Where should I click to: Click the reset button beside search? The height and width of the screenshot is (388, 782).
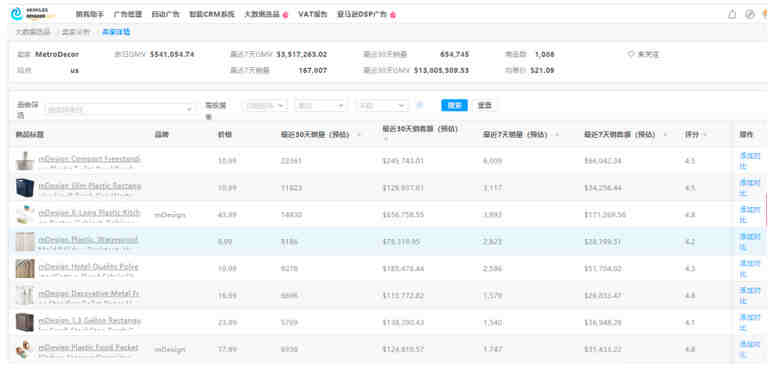484,105
